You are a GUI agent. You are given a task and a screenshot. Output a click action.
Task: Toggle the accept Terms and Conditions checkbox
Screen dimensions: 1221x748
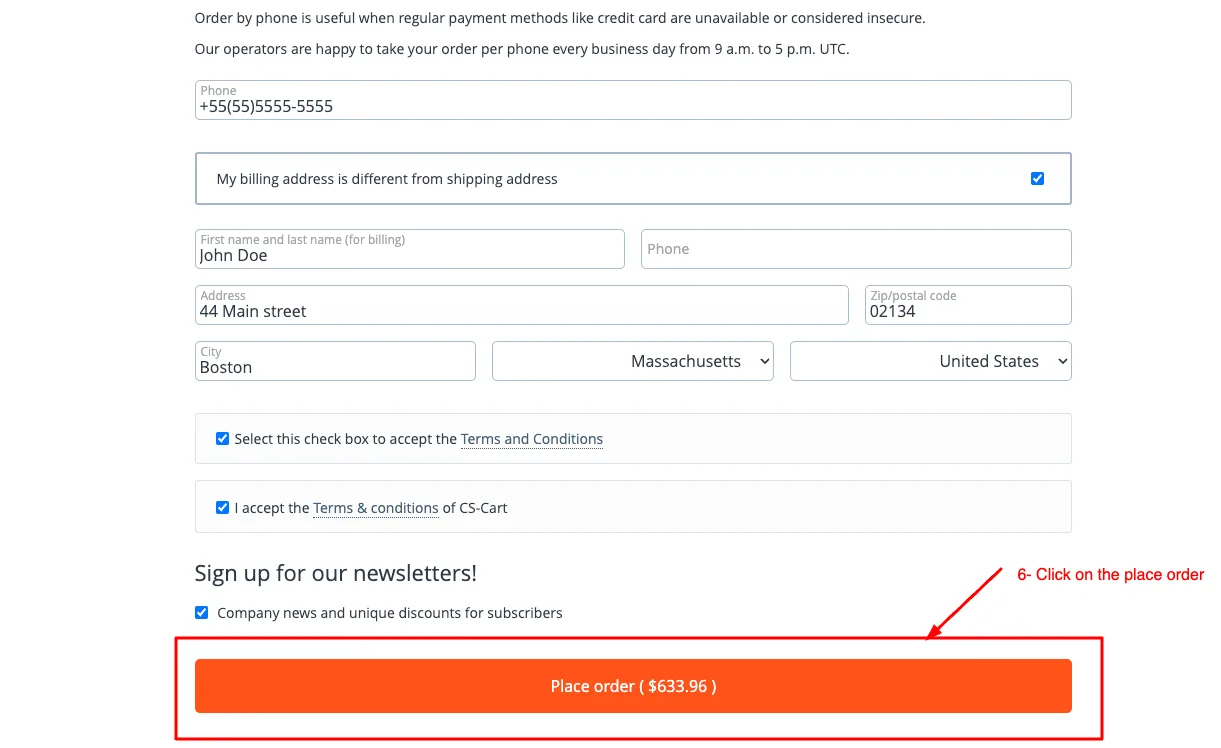(x=223, y=439)
